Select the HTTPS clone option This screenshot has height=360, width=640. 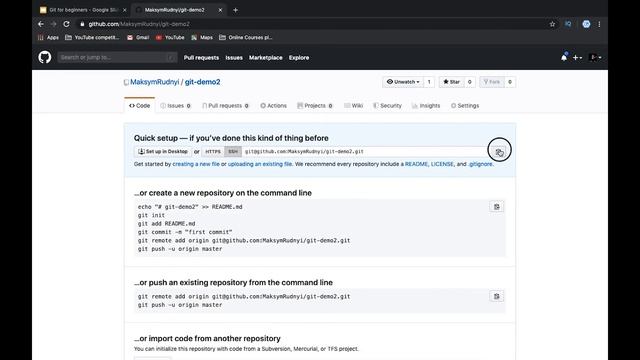(213, 151)
